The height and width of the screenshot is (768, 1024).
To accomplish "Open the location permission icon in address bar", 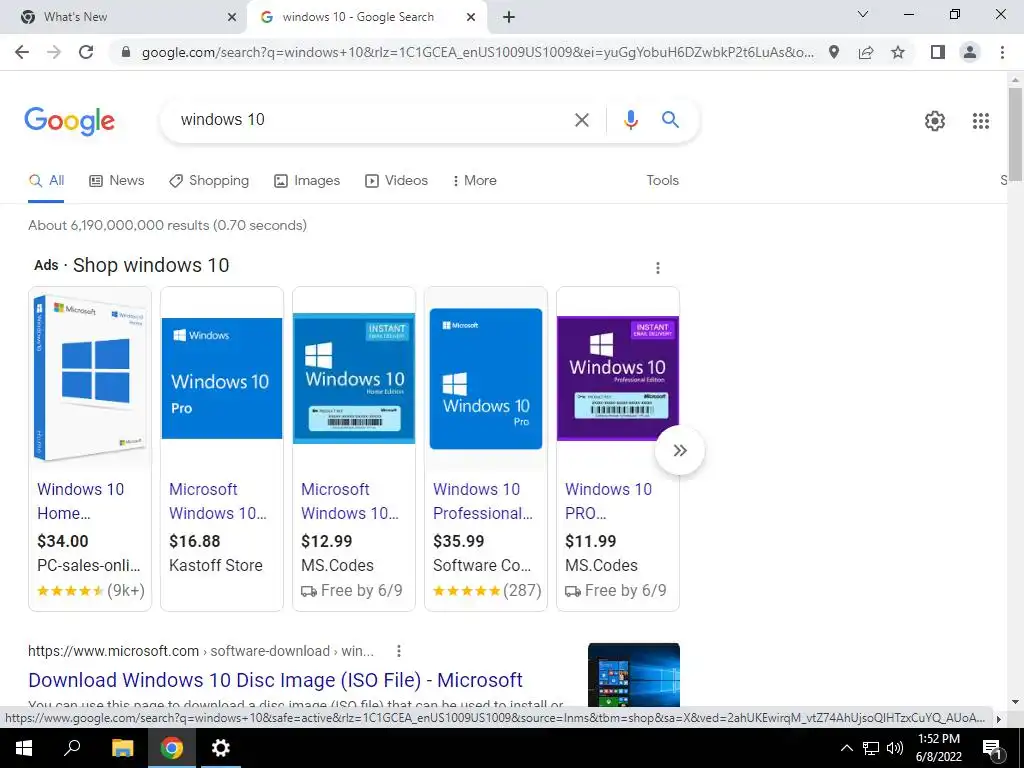I will 834,52.
